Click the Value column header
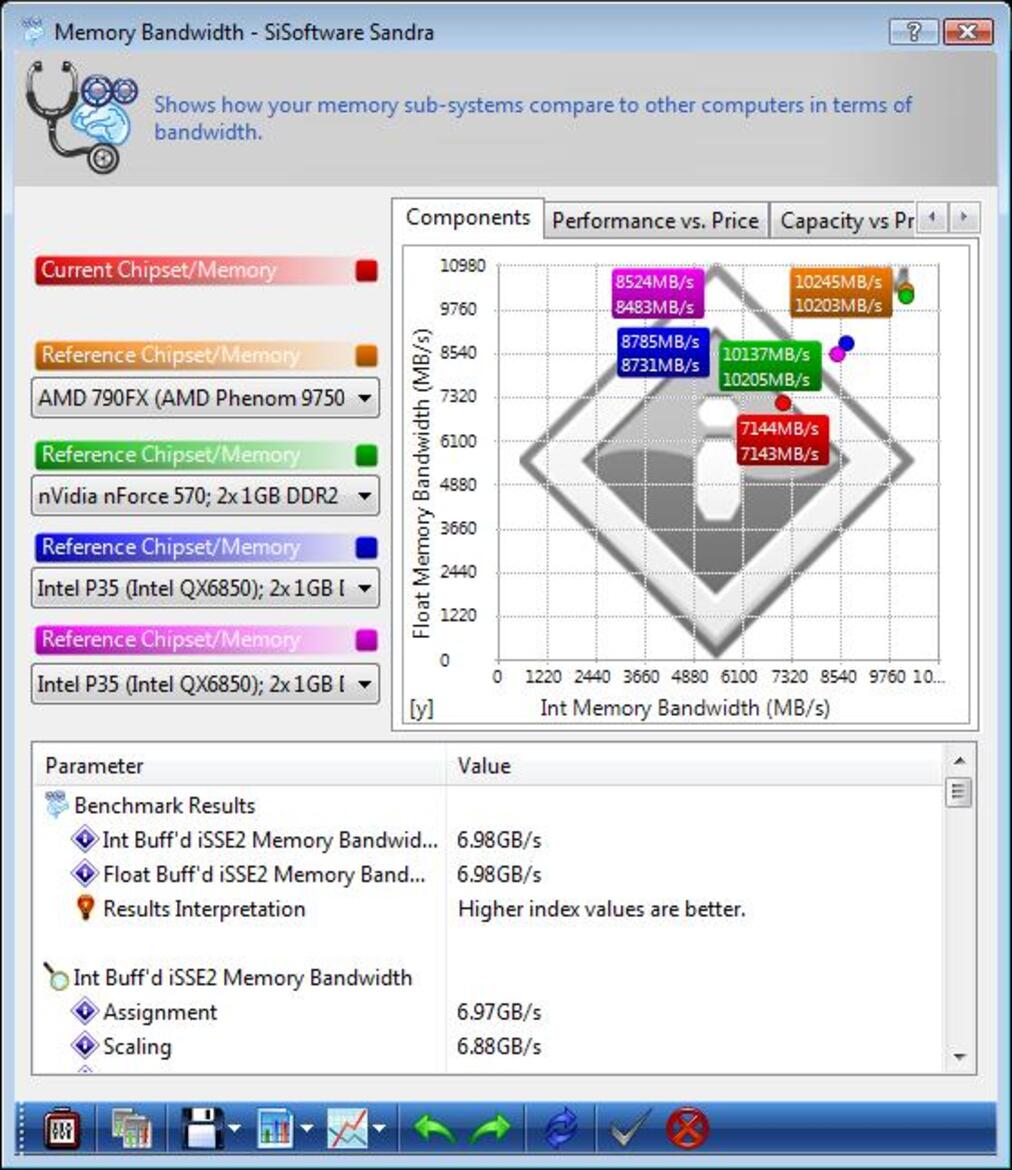This screenshot has width=1012, height=1170. click(x=696, y=766)
